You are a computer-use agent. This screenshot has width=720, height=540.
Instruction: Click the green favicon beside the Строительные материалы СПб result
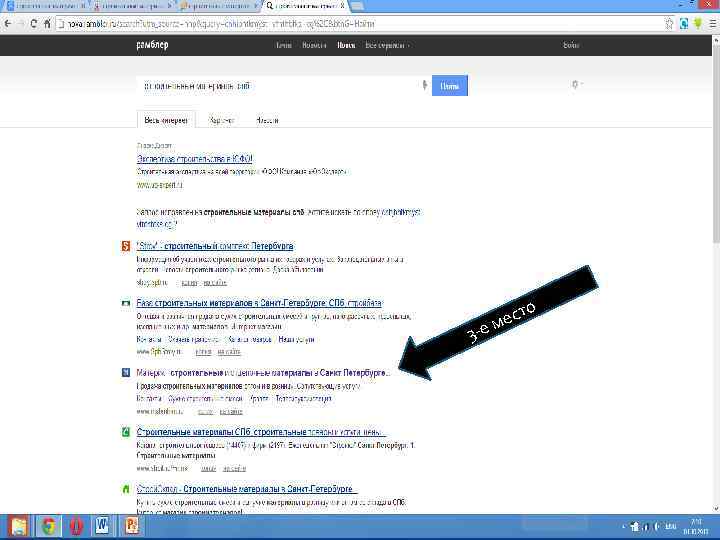(x=126, y=432)
